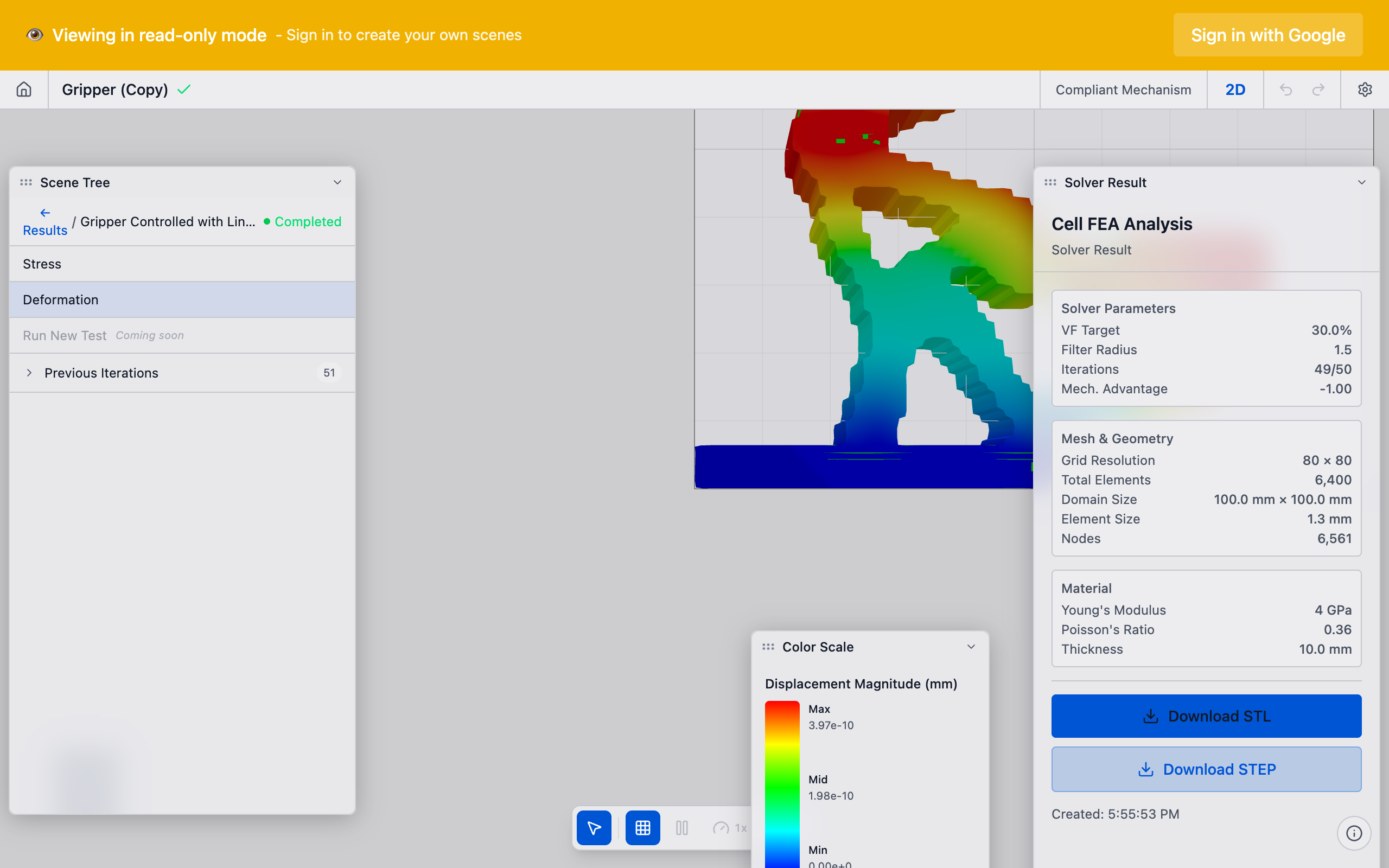Click the displacement color gradient bar
The image size is (1389, 868).
(782, 784)
